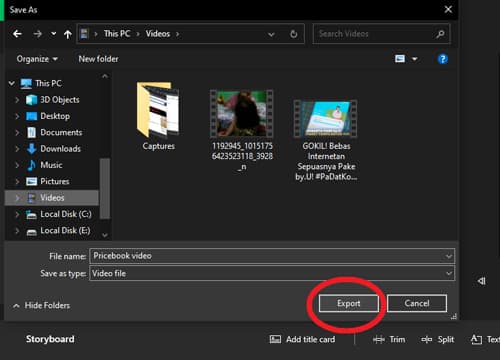This screenshot has width=500, height=360.
Task: Open the view options dropdown arrow
Action: [x=415, y=59]
